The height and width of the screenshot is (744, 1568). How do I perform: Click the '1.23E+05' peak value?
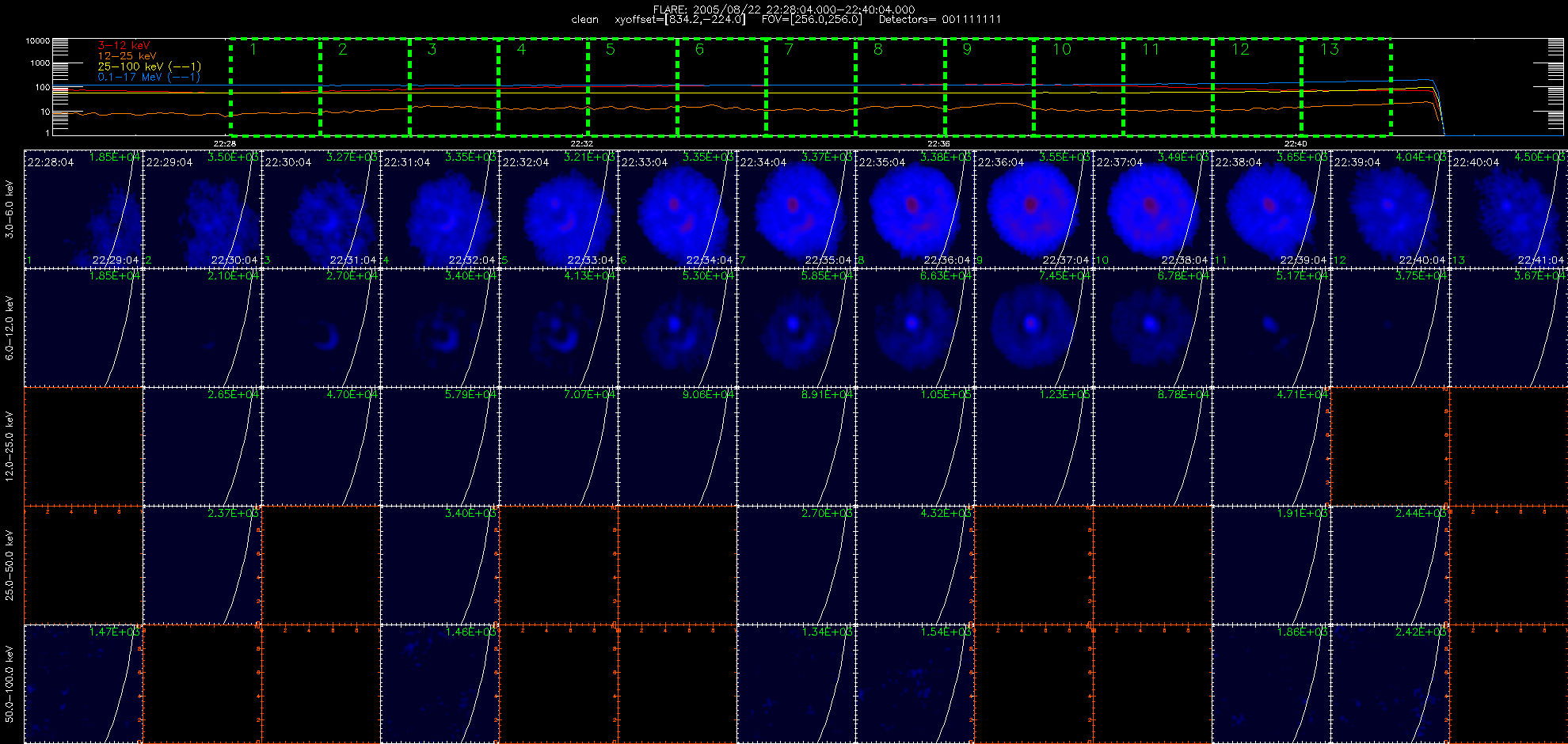pyautogui.click(x=1065, y=395)
